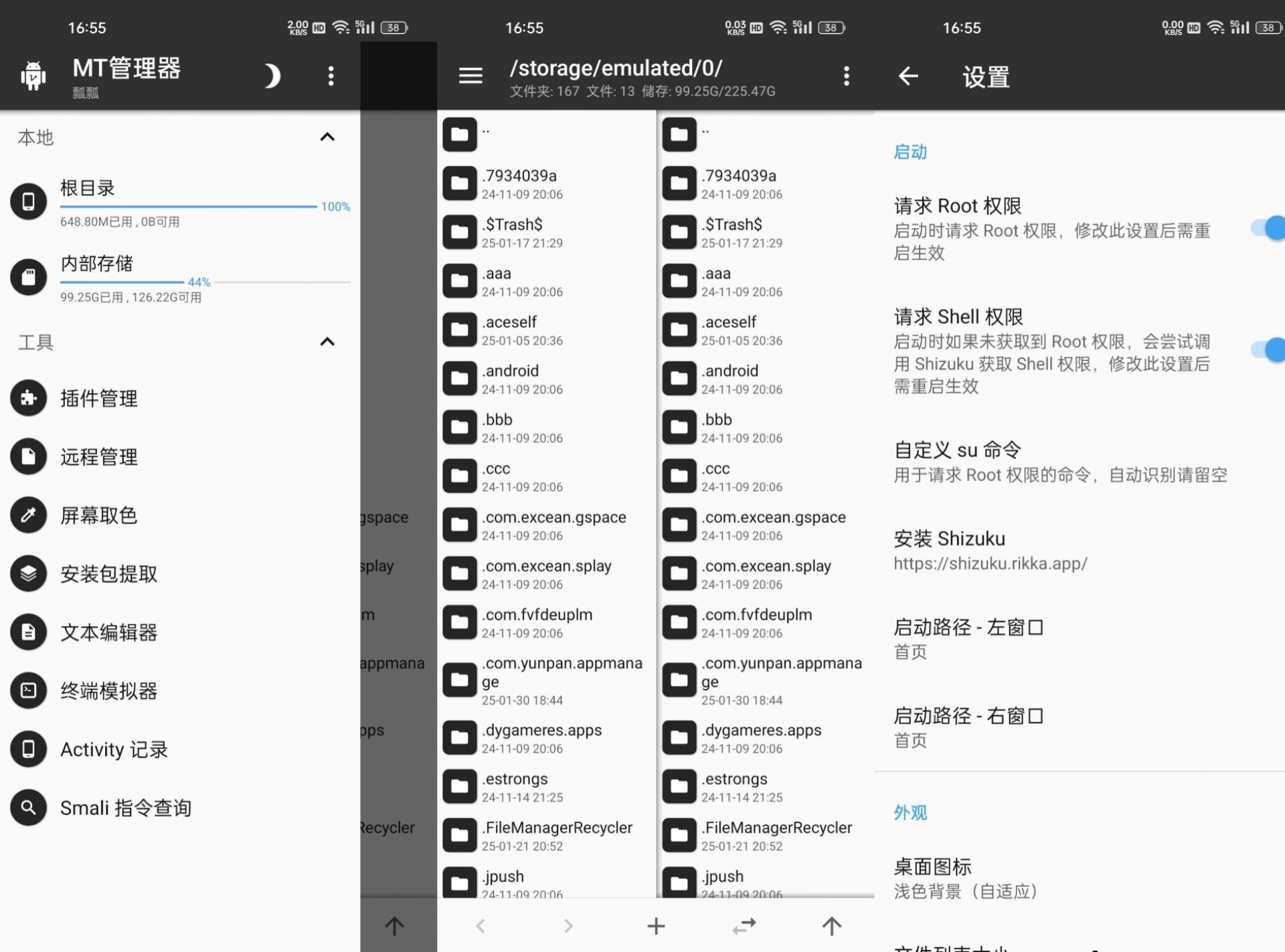Screen dimensions: 1285x952
Task: Toggle night mode moon icon
Action: coord(271,76)
